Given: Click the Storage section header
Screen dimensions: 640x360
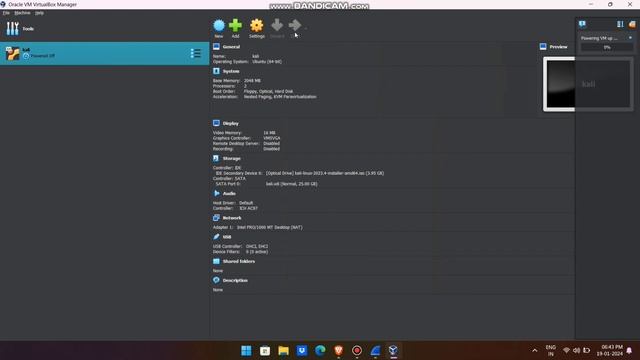Looking at the screenshot, I should (x=231, y=158).
